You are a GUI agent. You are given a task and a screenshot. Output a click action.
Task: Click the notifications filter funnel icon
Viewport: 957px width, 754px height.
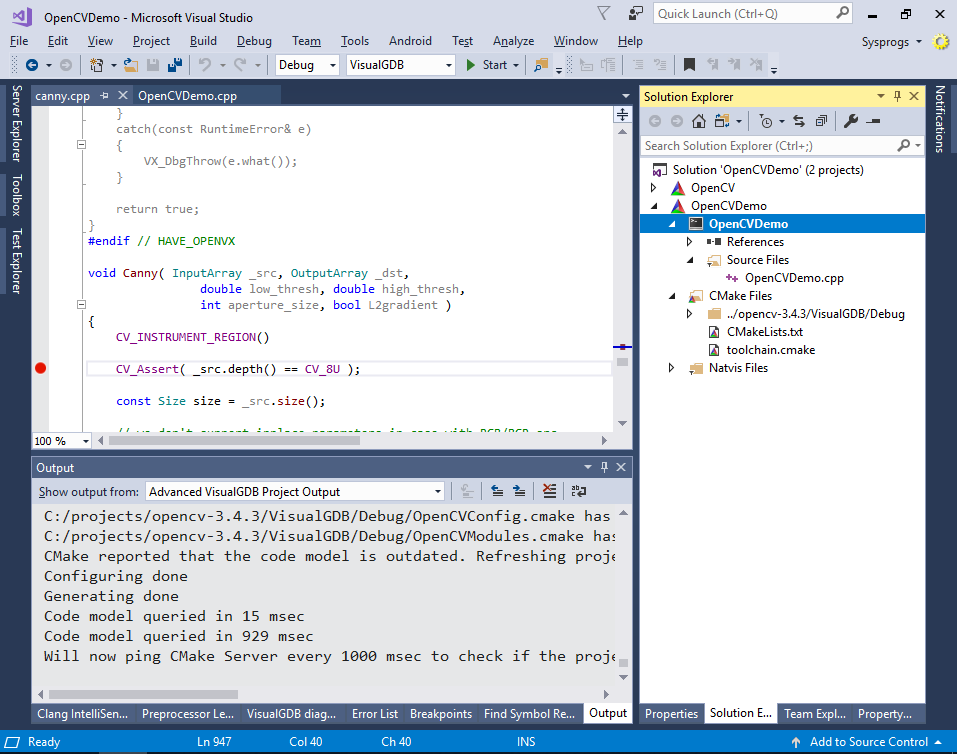[x=604, y=13]
